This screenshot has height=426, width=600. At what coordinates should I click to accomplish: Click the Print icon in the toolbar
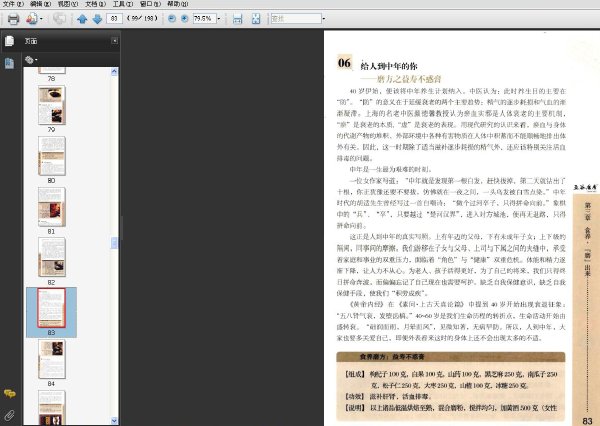click(x=13, y=19)
